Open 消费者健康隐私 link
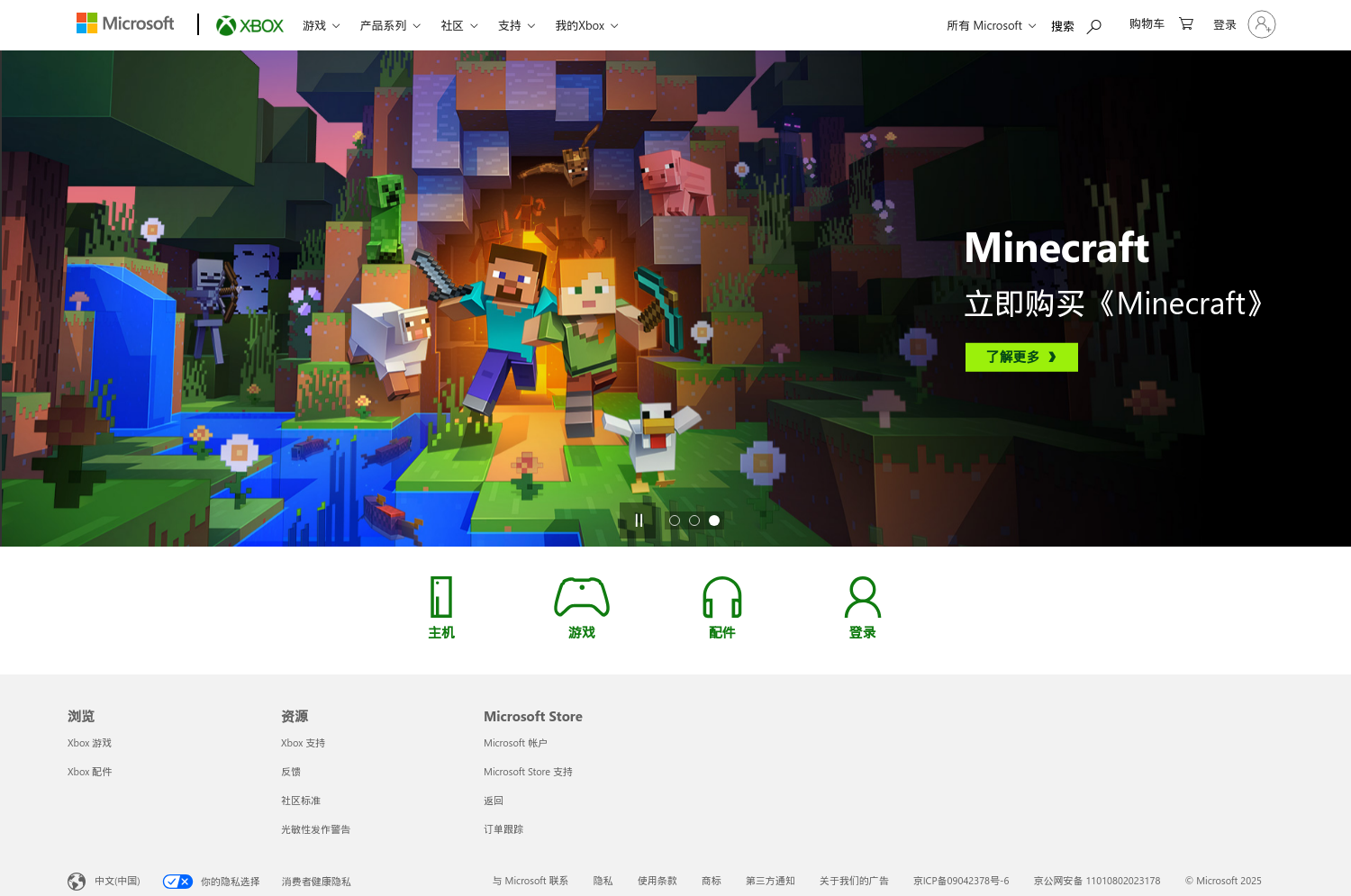This screenshot has width=1351, height=896. [x=316, y=882]
